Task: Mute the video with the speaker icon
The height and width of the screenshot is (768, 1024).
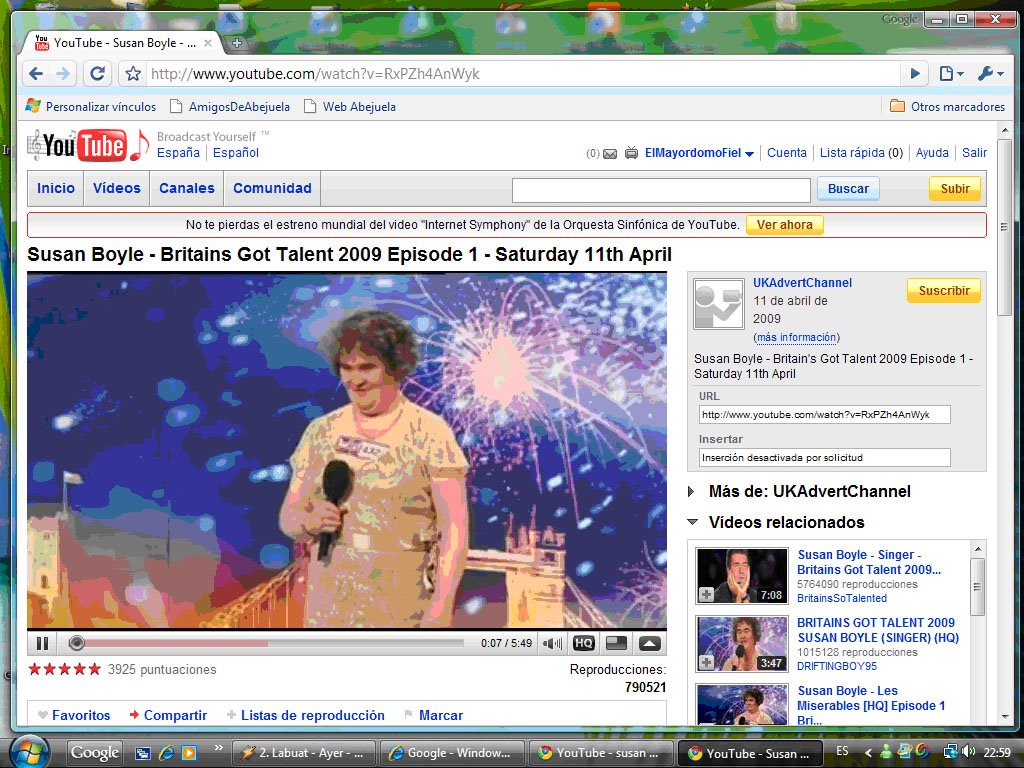Action: coord(552,643)
